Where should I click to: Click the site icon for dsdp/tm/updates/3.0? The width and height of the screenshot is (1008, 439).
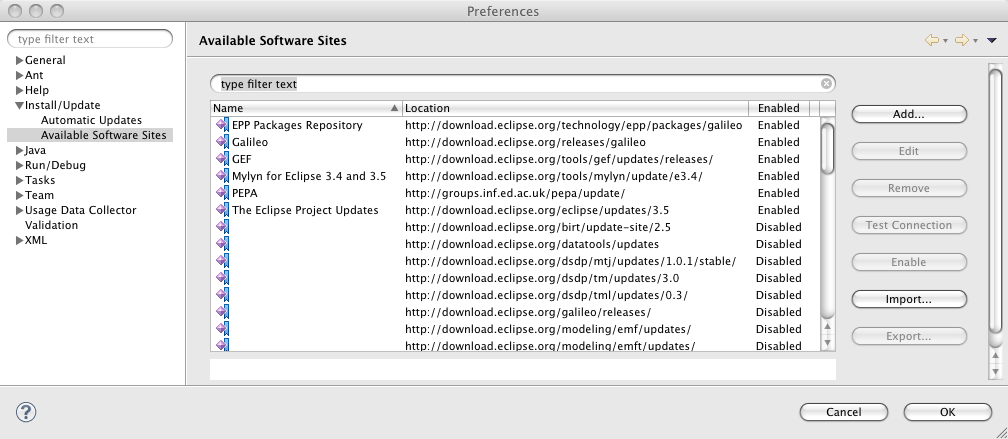(x=222, y=278)
